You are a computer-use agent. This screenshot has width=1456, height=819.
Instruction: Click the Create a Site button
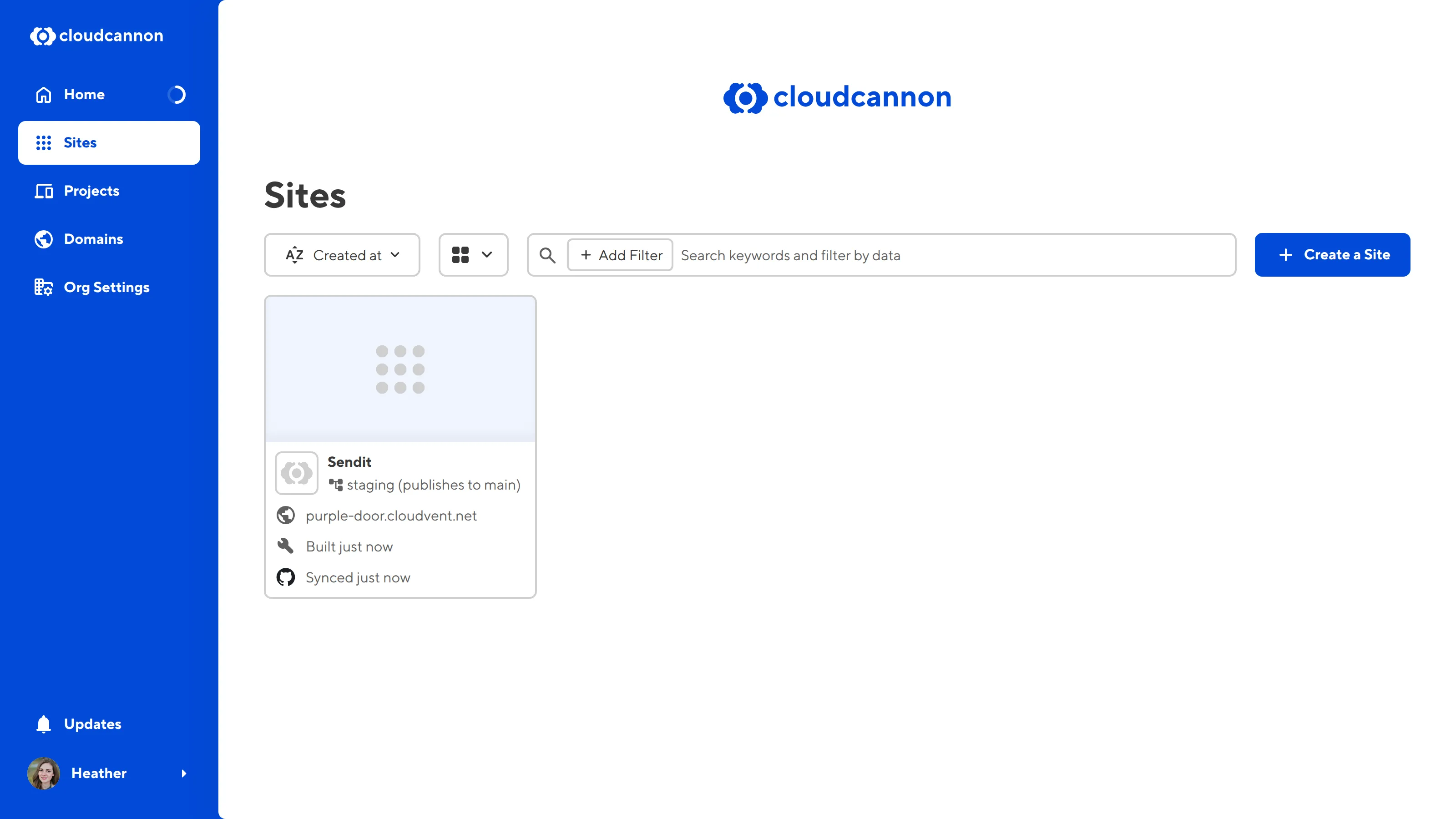(x=1332, y=255)
